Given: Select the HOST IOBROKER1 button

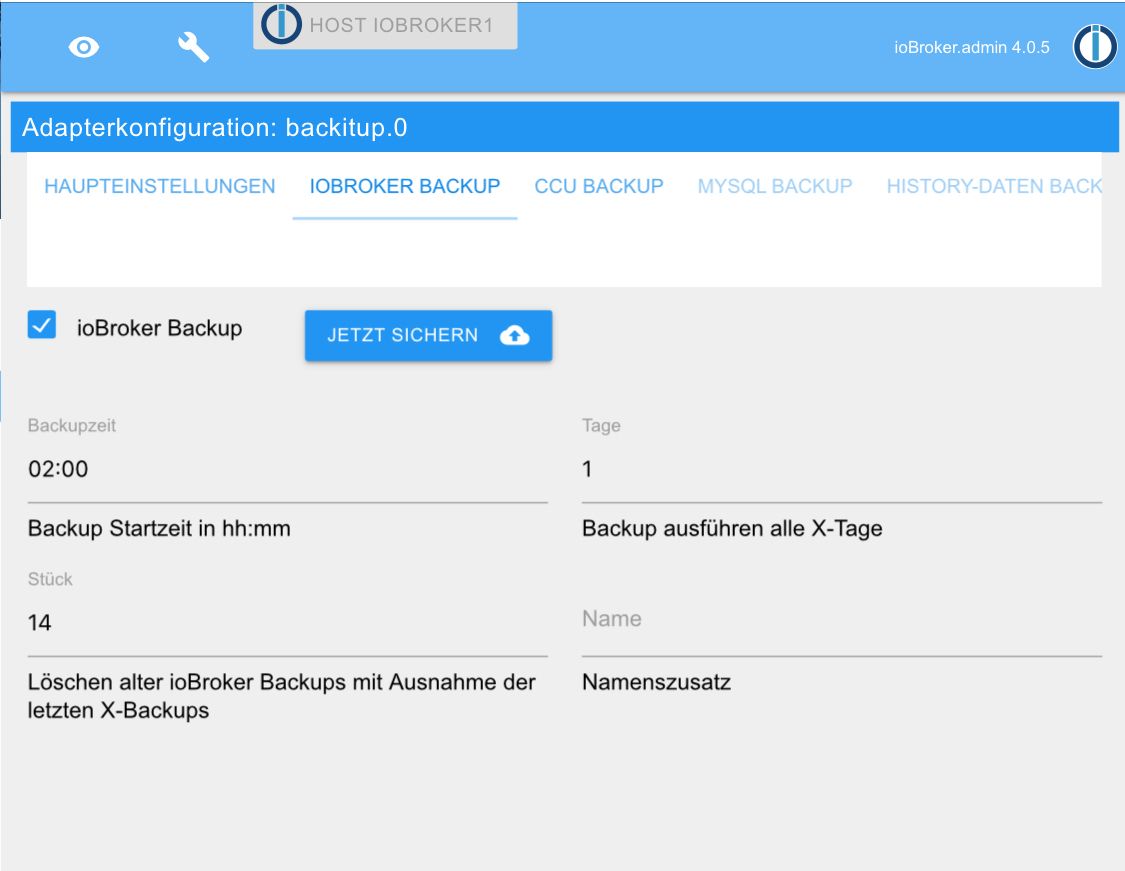Looking at the screenshot, I should [385, 26].
